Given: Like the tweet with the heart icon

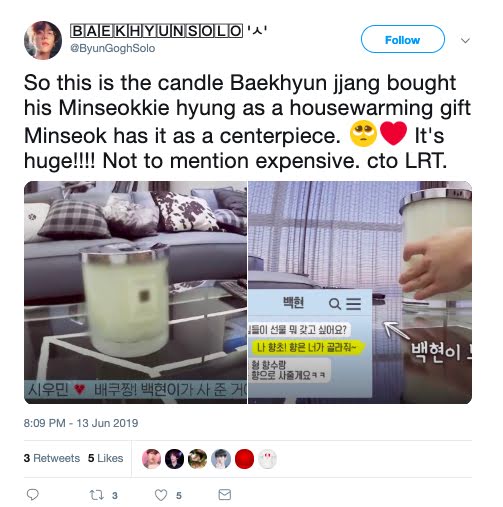Looking at the screenshot, I should [161, 495].
